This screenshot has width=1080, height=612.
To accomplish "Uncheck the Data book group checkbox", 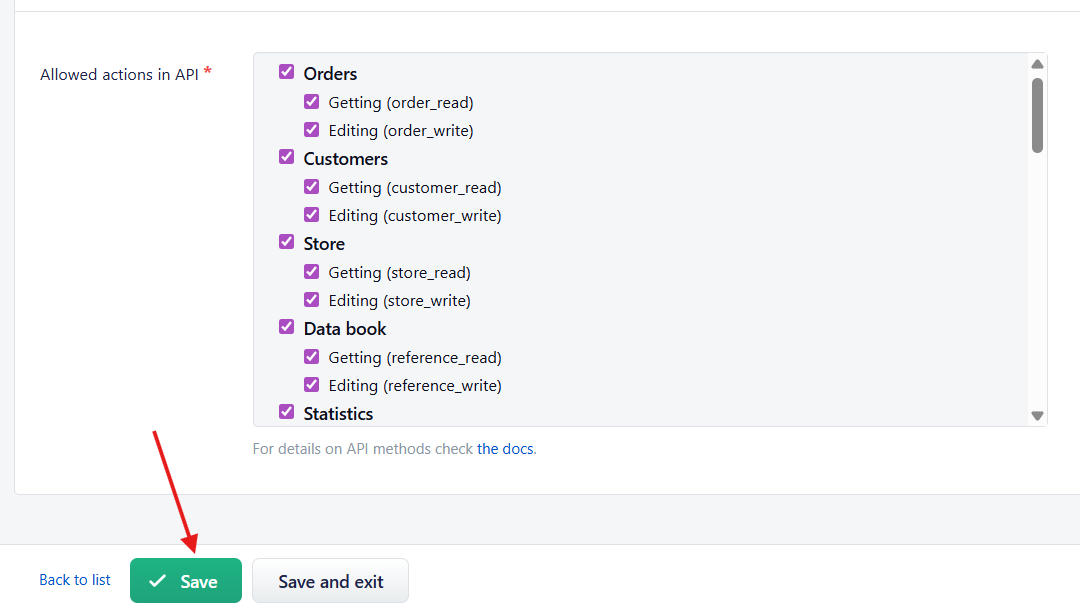I will tap(287, 327).
